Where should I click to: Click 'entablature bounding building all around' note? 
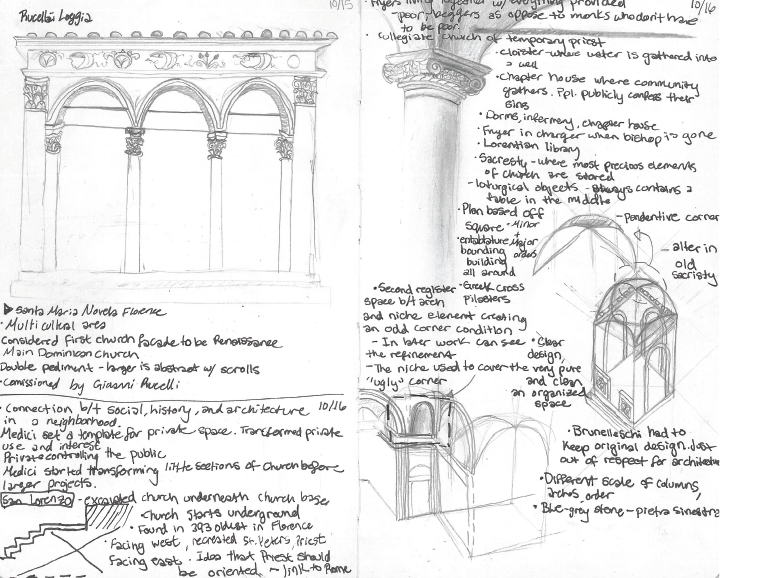tap(487, 256)
